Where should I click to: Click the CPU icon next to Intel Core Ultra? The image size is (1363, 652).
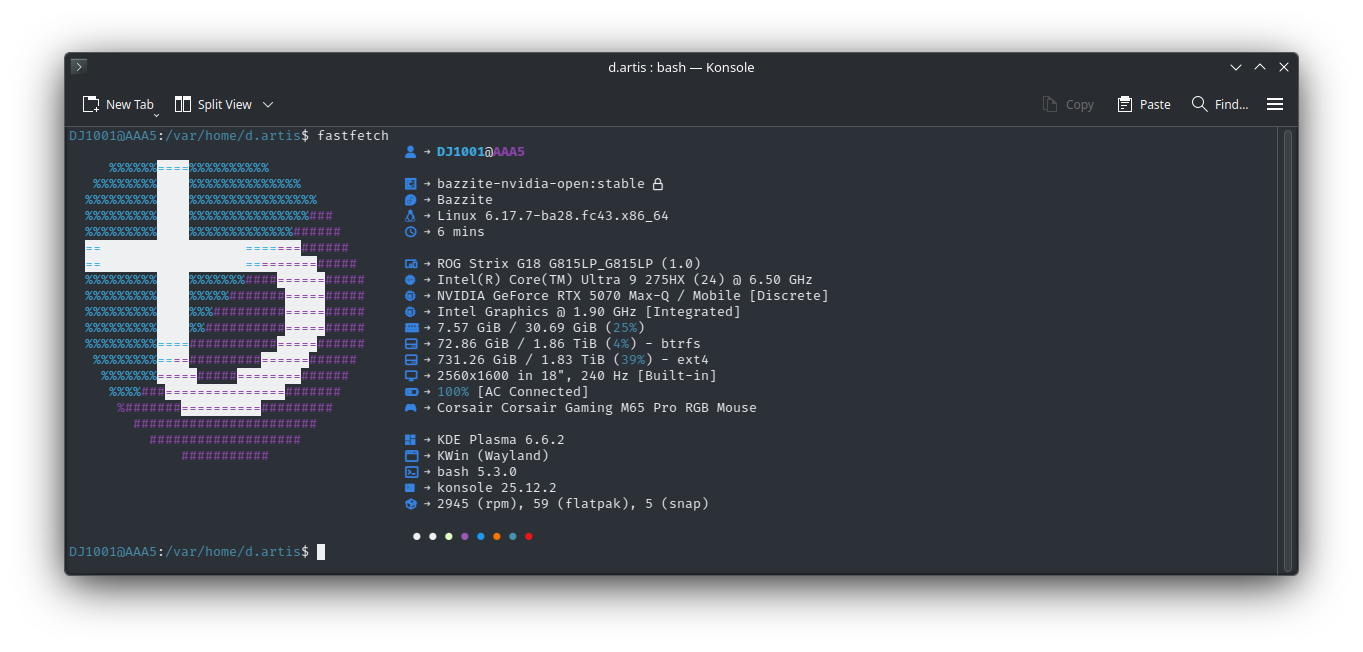410,279
